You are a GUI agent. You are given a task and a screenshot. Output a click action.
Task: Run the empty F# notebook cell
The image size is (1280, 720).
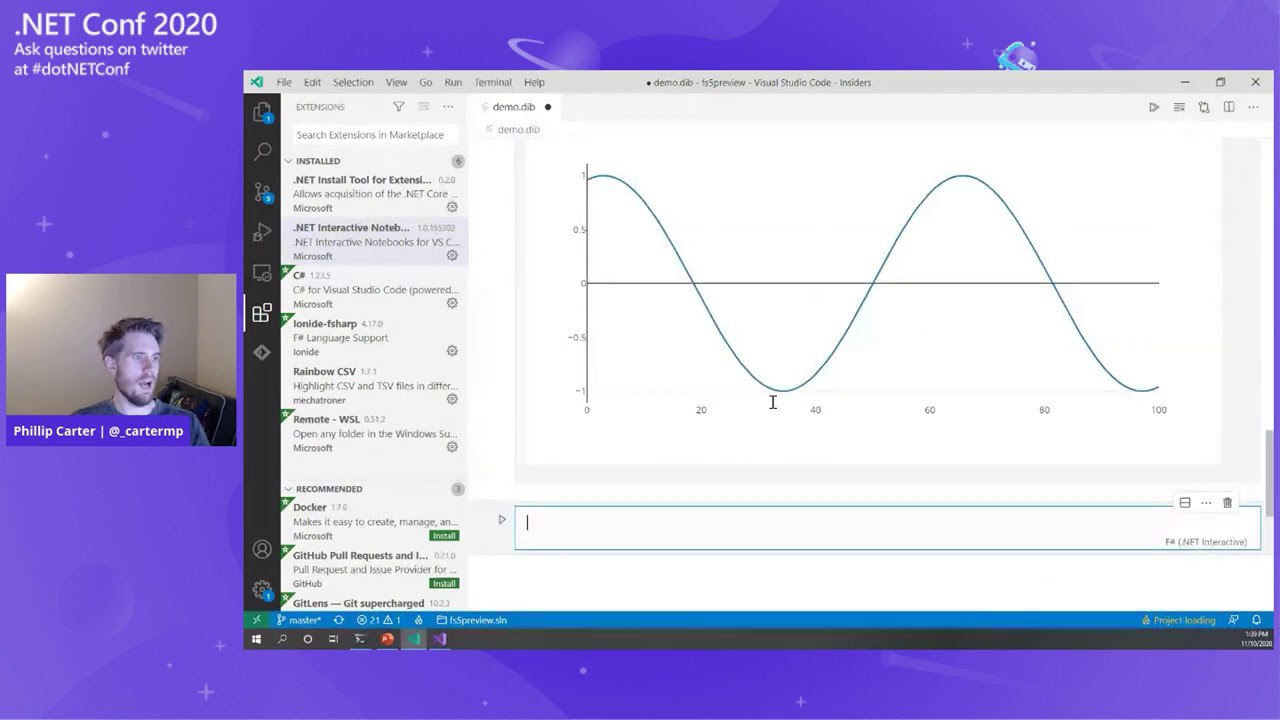(x=502, y=519)
